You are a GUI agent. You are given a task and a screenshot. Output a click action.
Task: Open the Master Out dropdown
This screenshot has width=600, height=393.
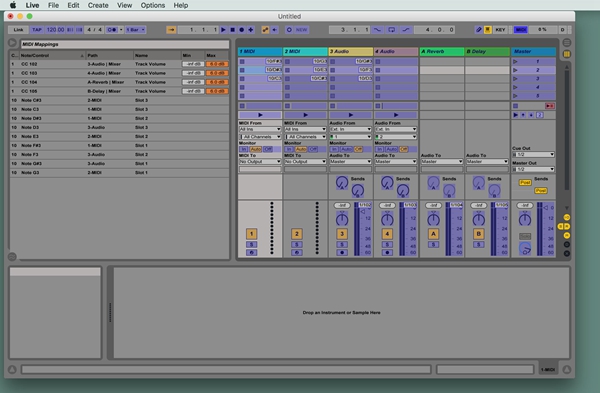click(533, 169)
